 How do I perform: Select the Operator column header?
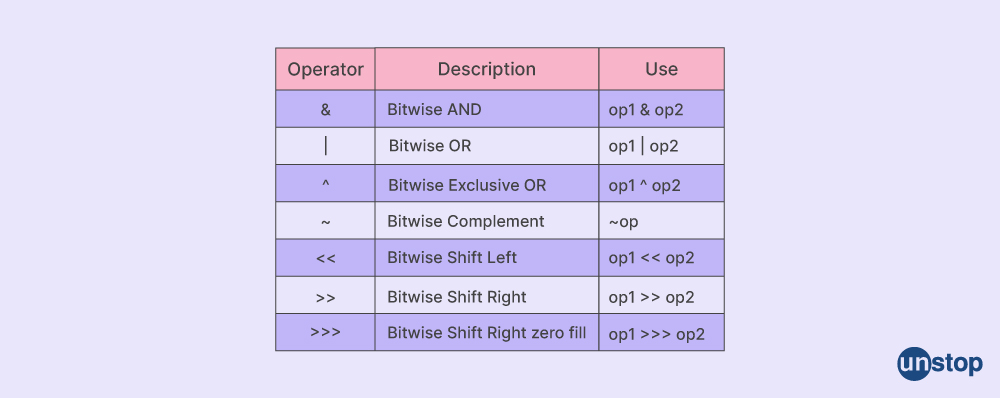click(x=325, y=69)
